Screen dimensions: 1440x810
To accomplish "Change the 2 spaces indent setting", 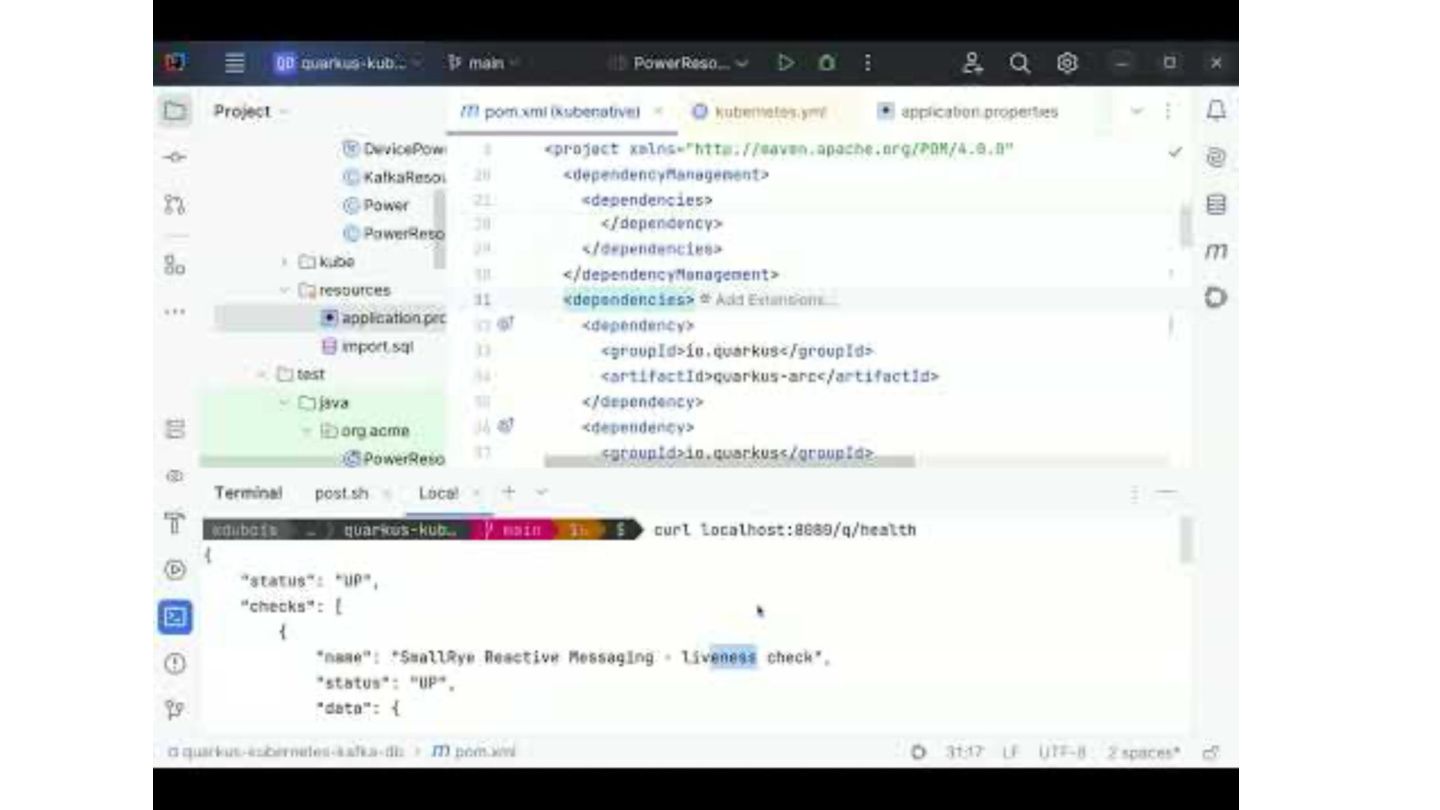I will tap(1143, 751).
